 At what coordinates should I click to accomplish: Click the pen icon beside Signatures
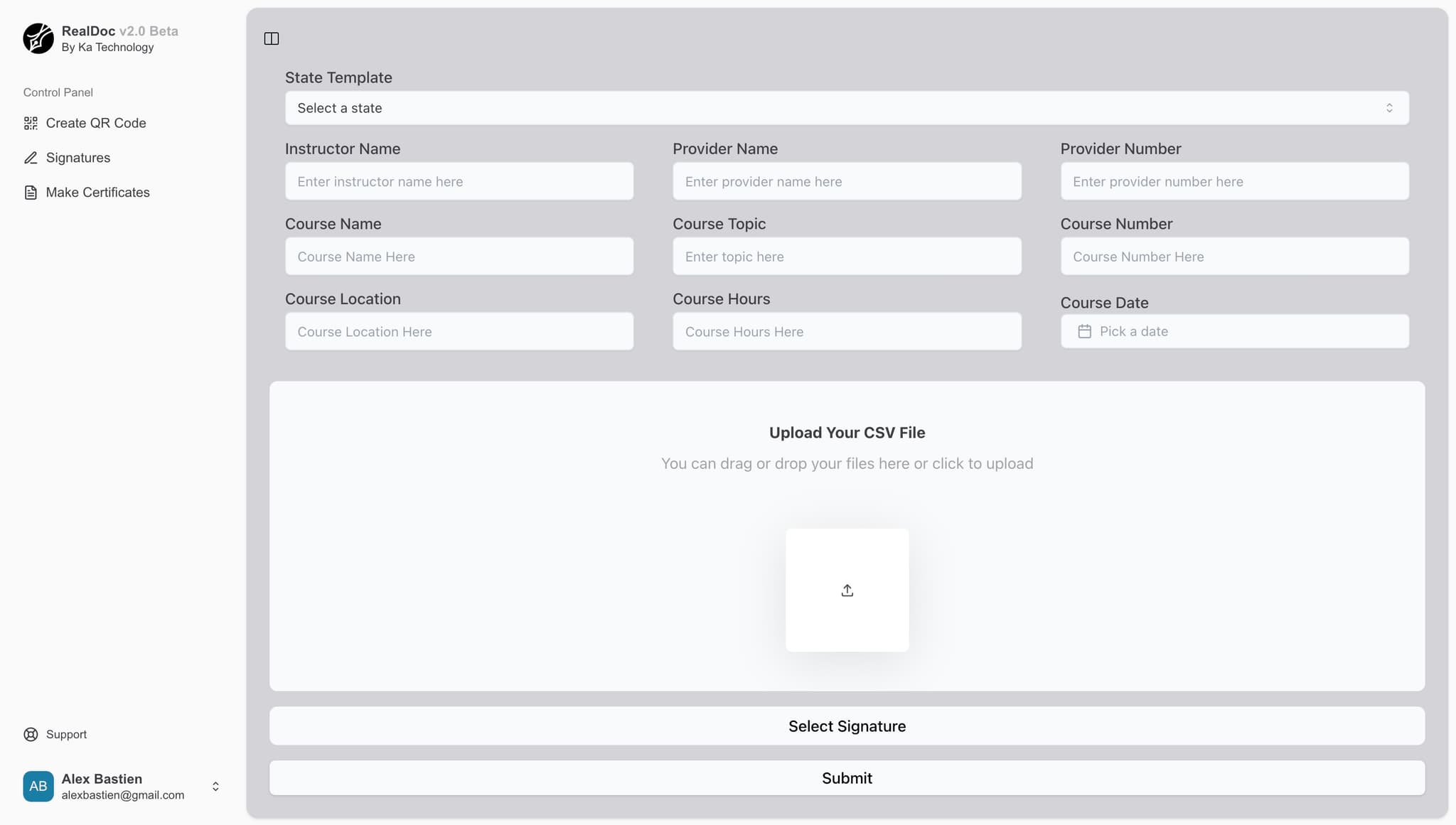coord(31,158)
